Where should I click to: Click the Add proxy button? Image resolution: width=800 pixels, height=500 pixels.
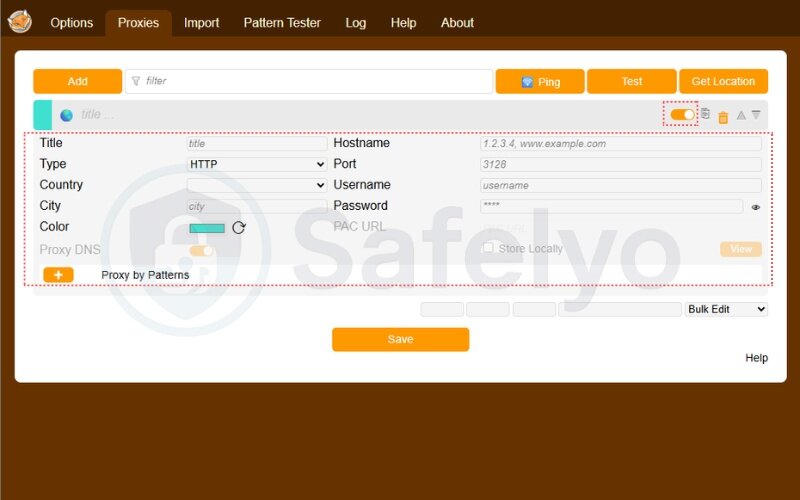coord(78,81)
